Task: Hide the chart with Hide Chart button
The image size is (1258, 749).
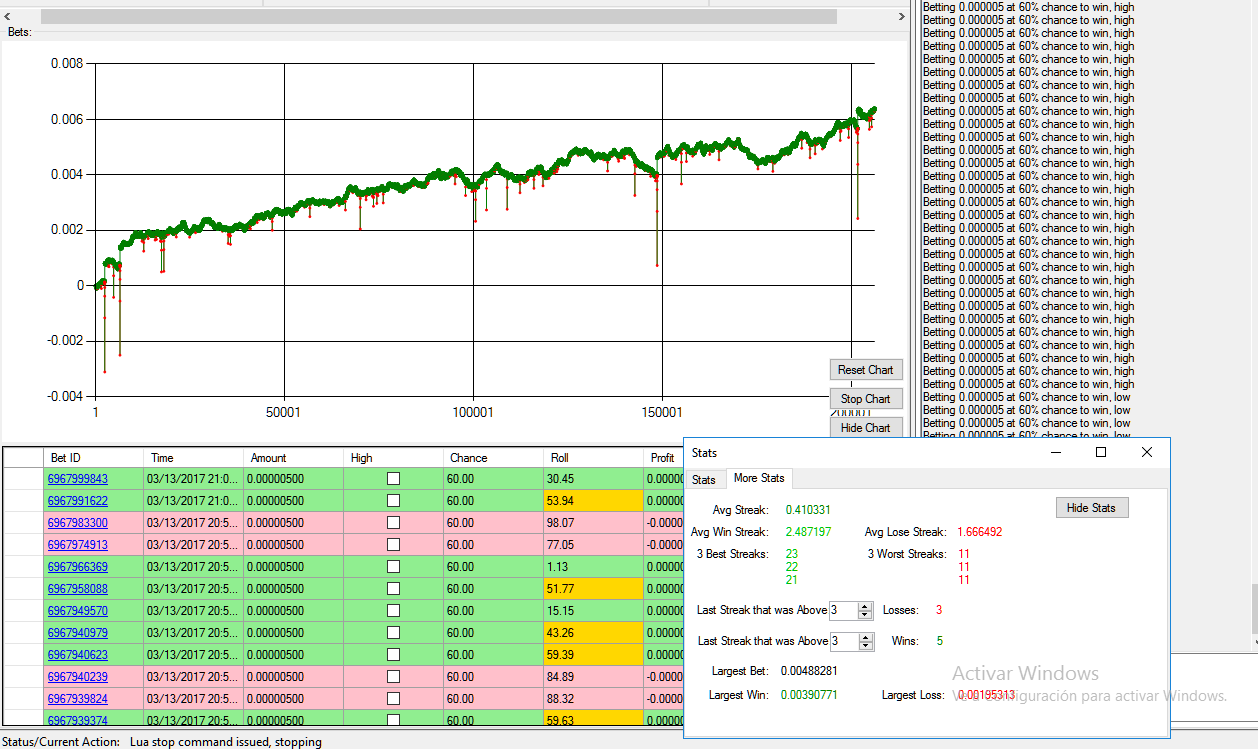Action: [x=866, y=428]
